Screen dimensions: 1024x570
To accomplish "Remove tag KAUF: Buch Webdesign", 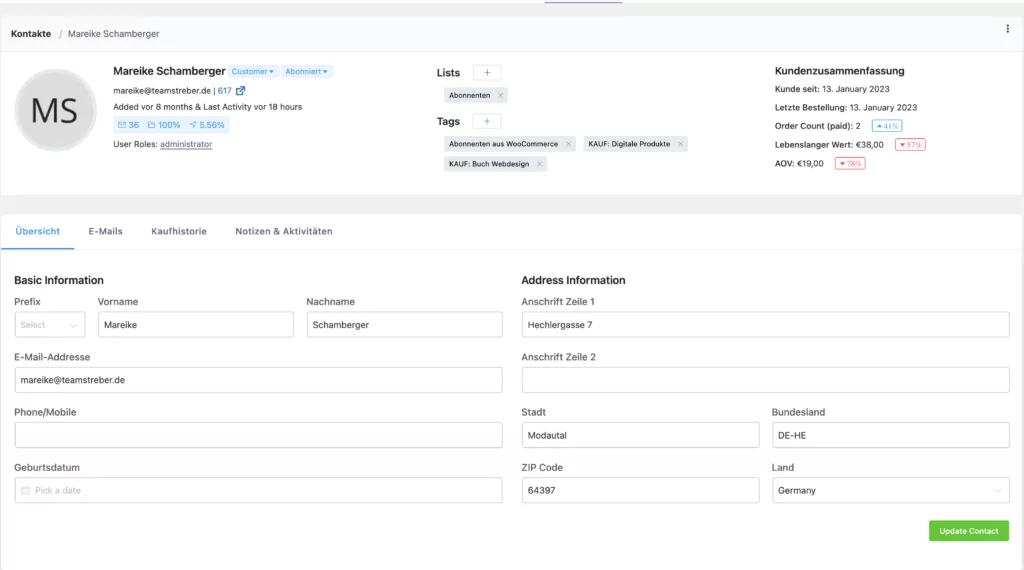I will coord(539,164).
